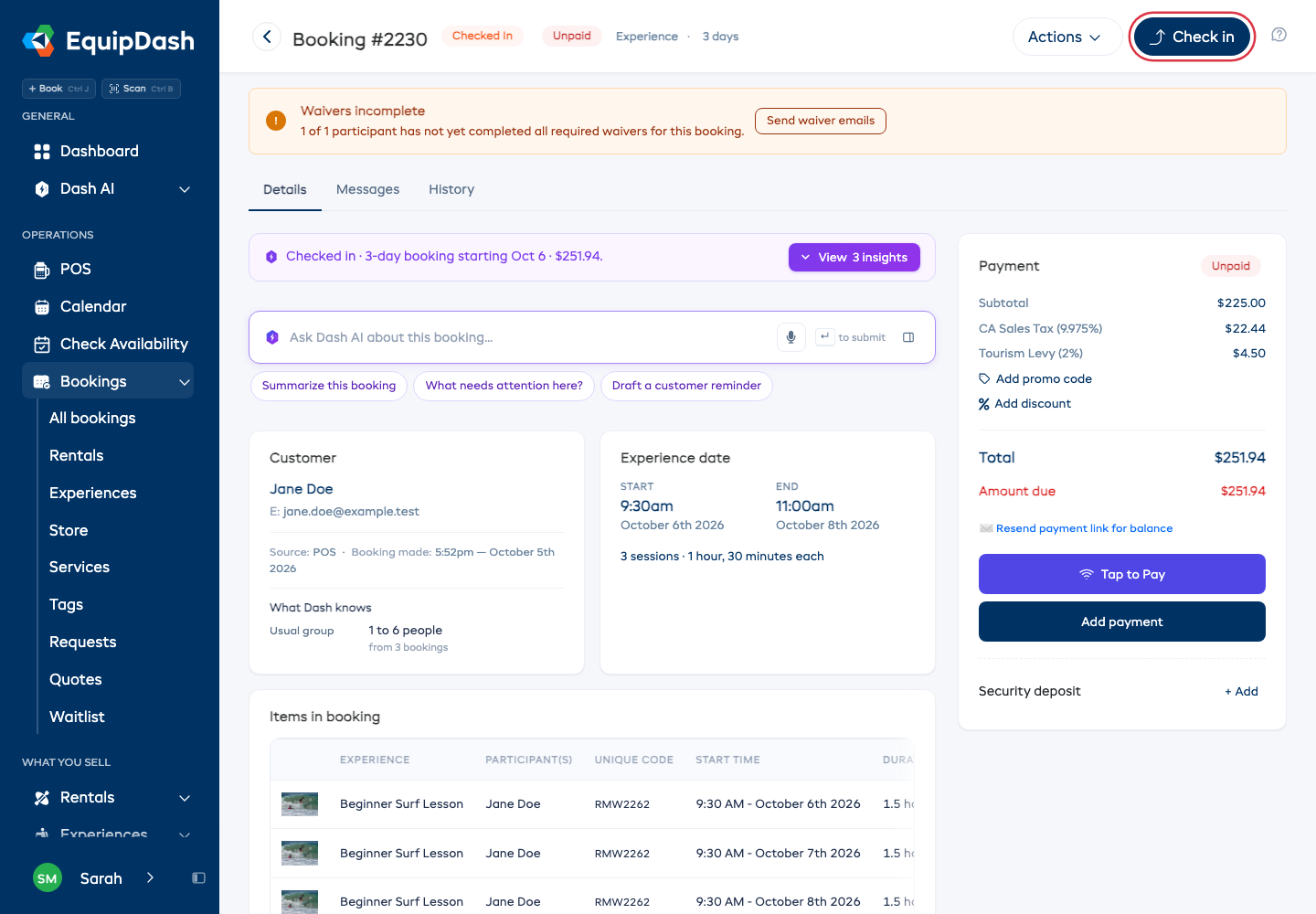Collapse the Bookings sidebar section
Image resolution: width=1316 pixels, height=914 pixels.
[x=185, y=382]
